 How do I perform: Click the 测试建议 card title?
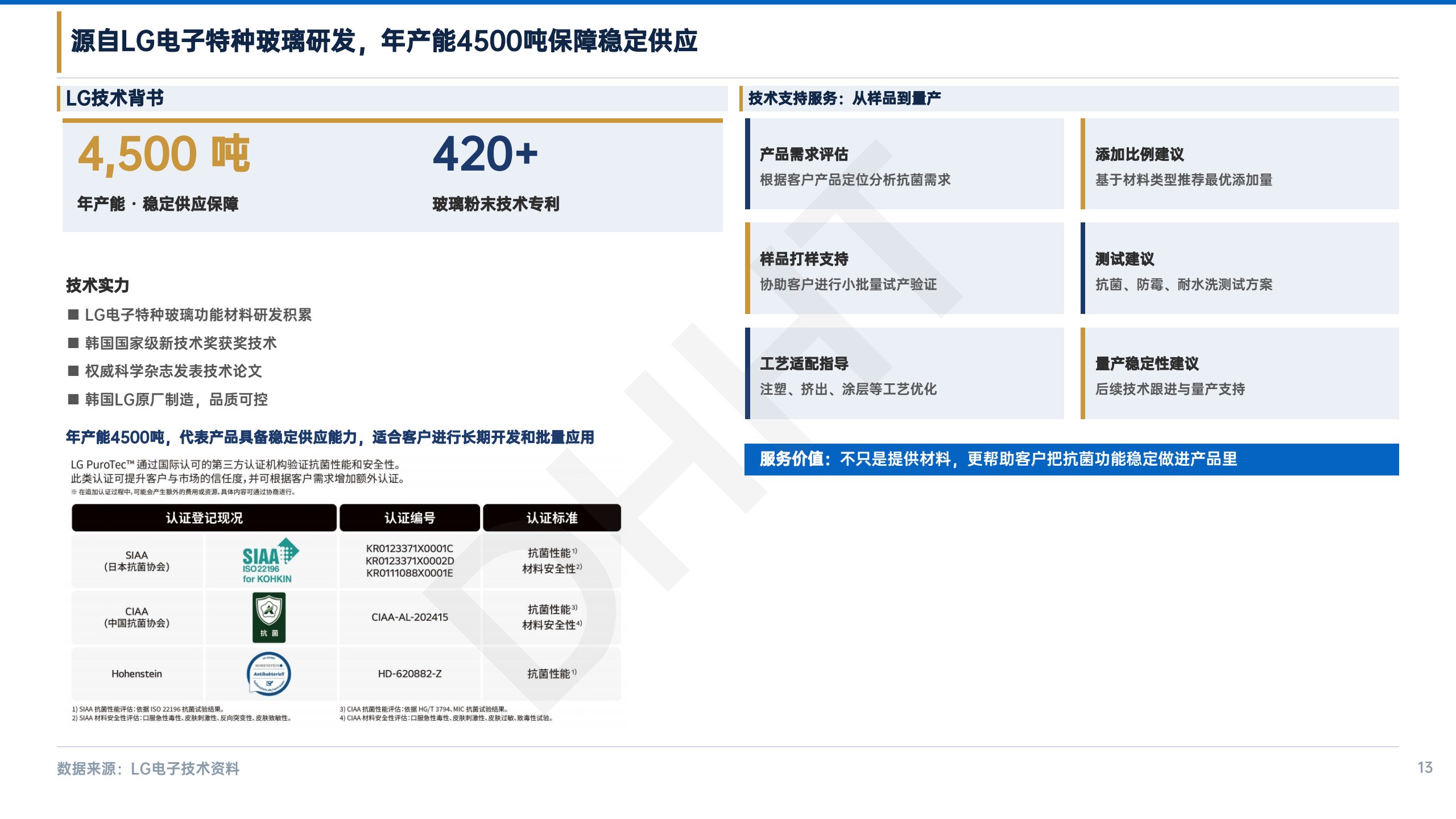1124,259
